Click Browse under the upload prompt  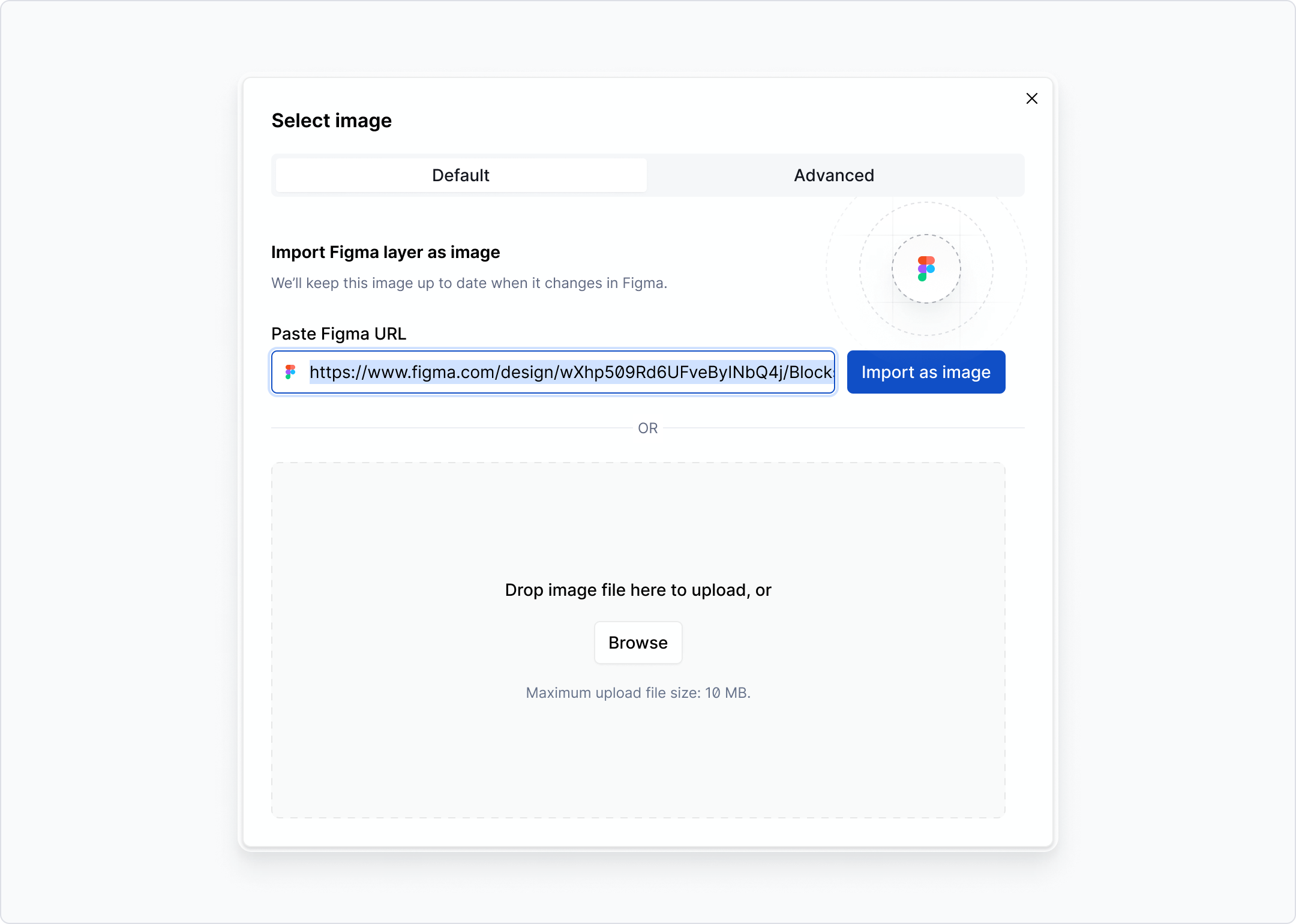[638, 642]
